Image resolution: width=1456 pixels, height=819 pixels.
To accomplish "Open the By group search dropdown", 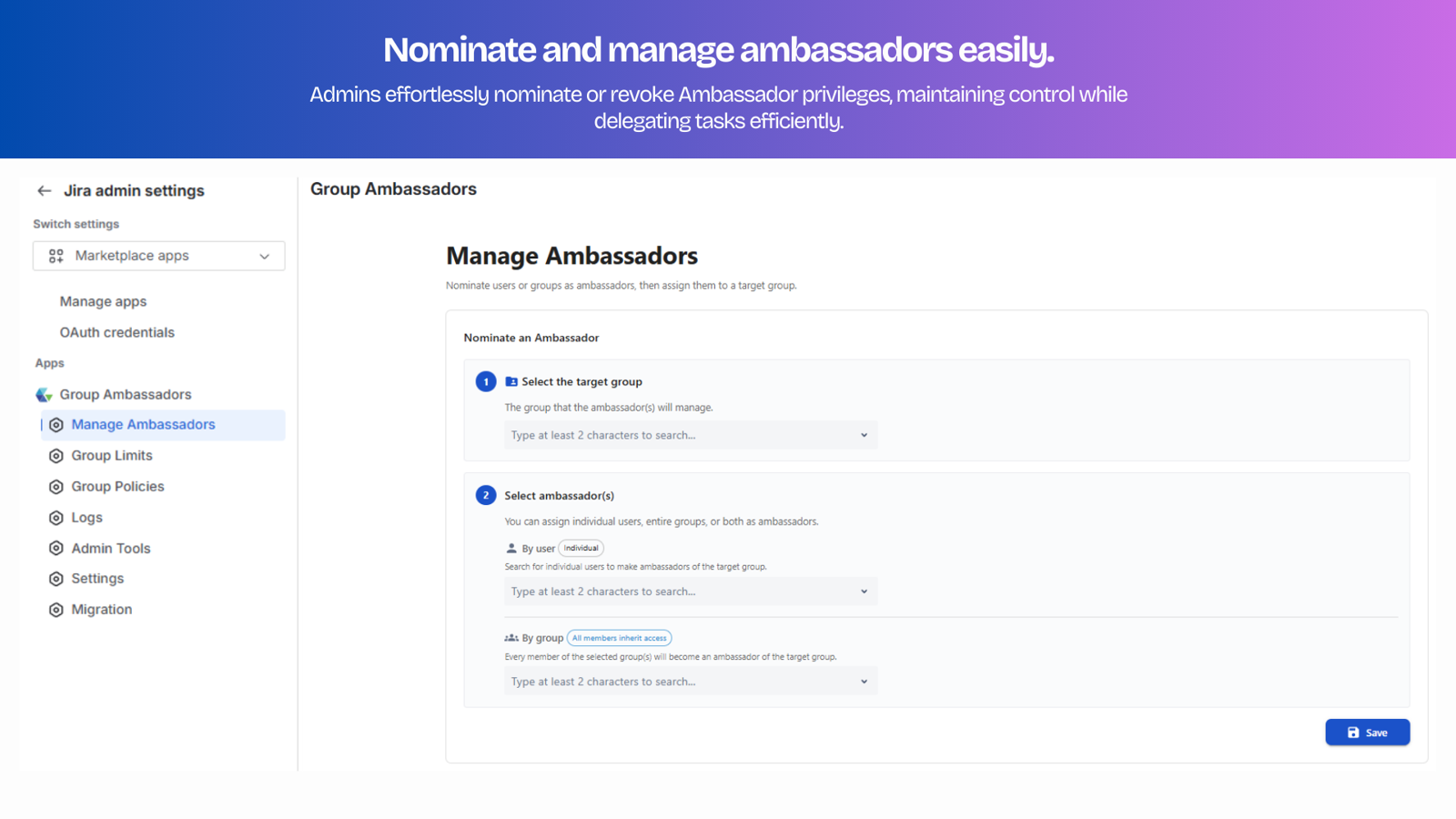I will (864, 681).
